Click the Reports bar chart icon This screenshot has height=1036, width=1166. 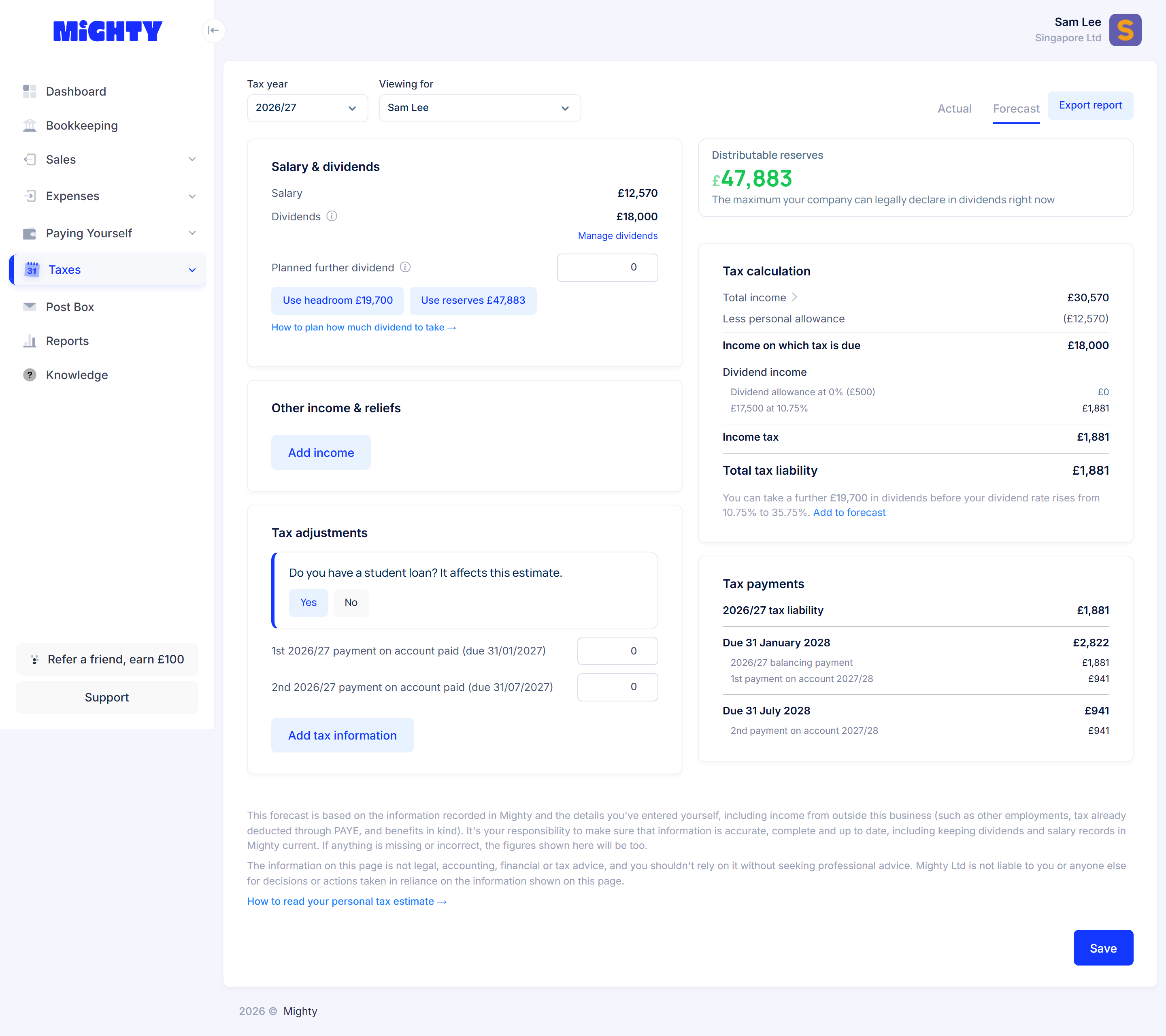pyautogui.click(x=30, y=341)
